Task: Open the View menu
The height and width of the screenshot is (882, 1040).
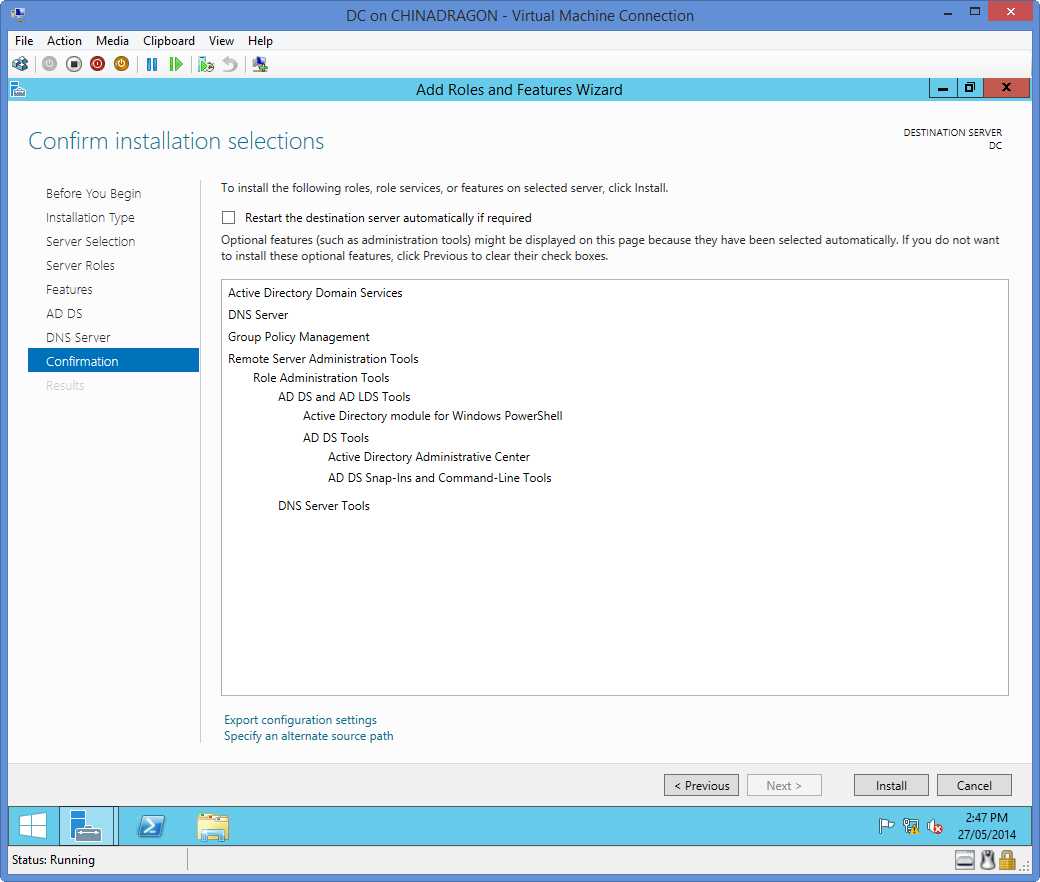Action: click(222, 40)
